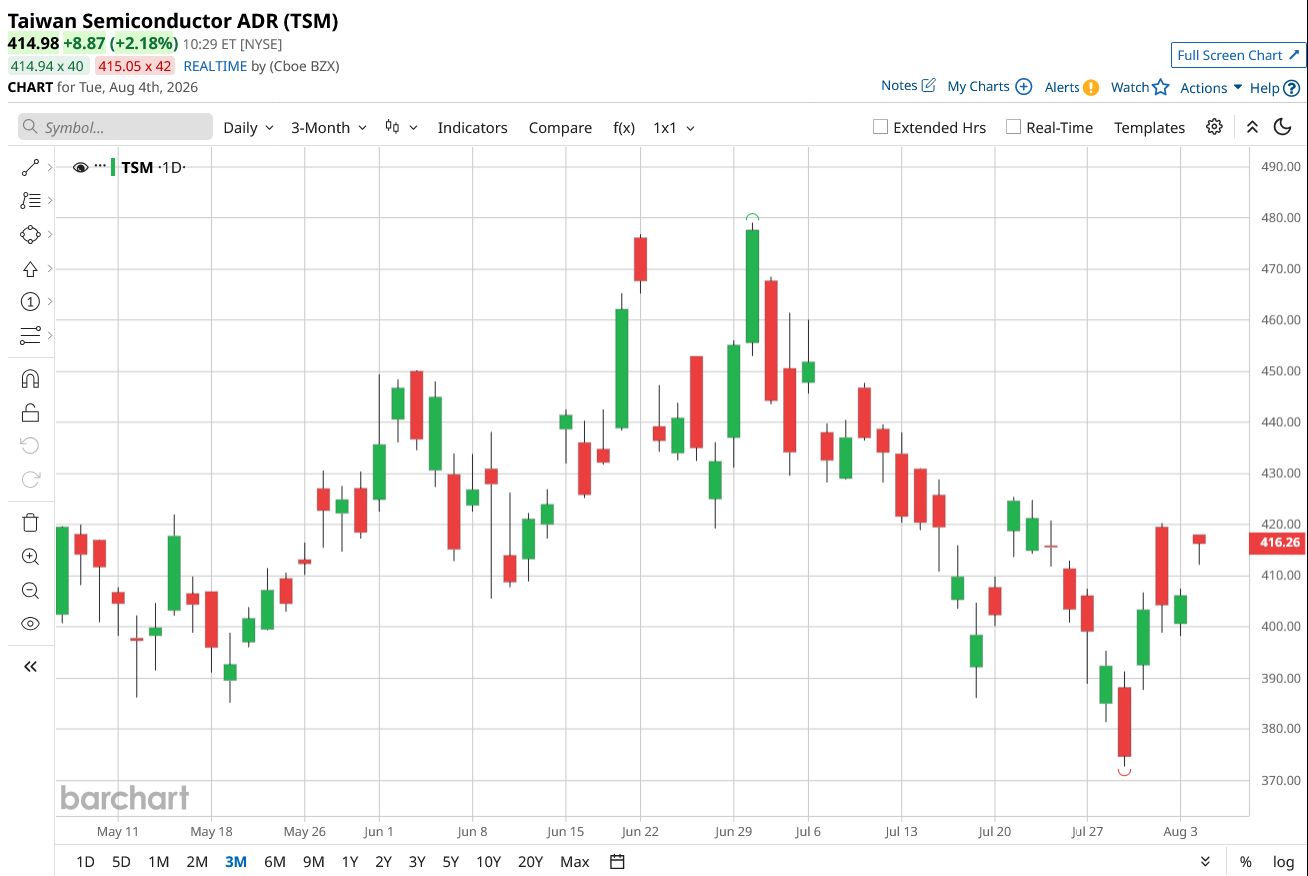Collapse the chart toolbar with up chevrons

(x=1252, y=127)
